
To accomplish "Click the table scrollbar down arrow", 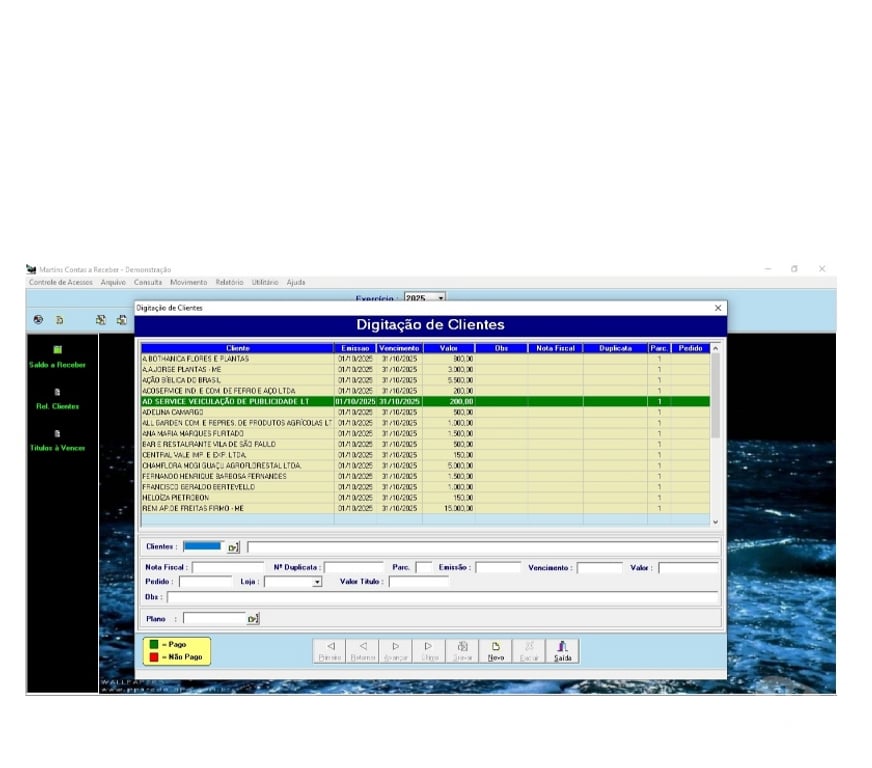I will point(714,522).
